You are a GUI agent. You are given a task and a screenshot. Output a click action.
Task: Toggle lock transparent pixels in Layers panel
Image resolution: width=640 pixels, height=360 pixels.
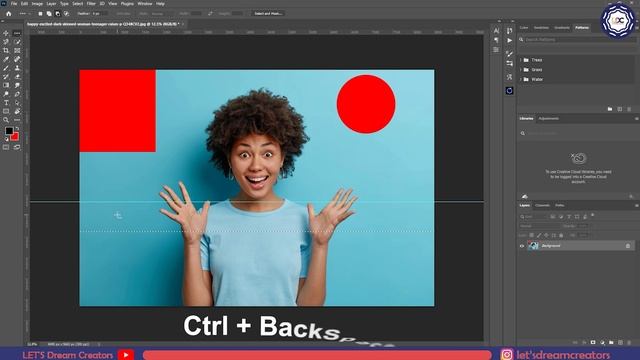point(531,235)
